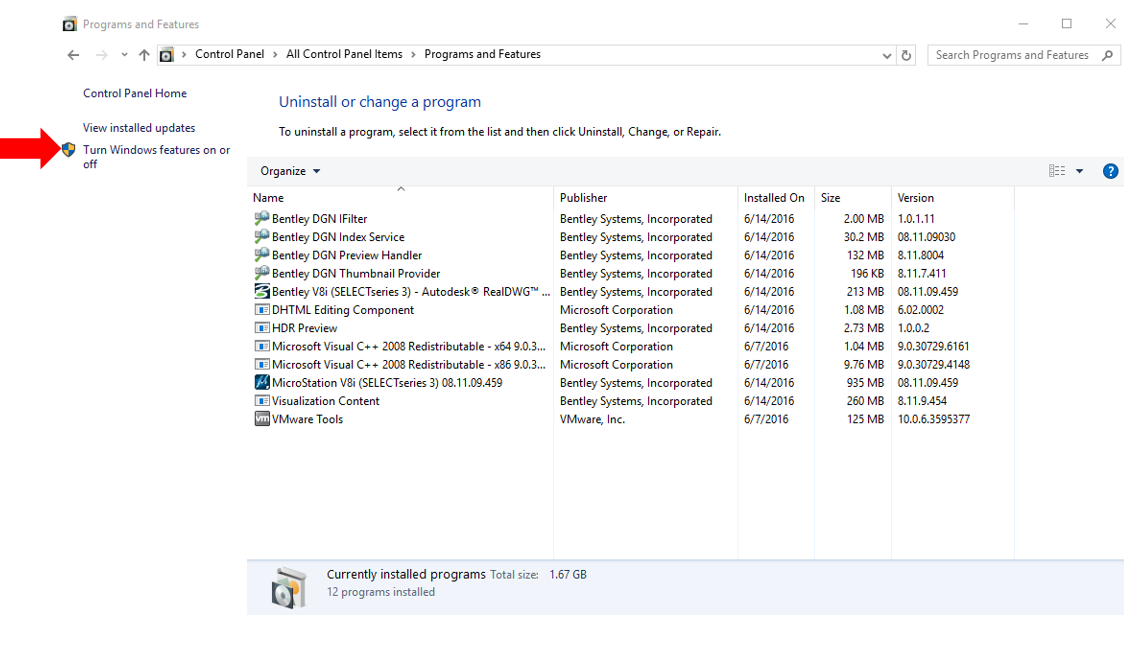The height and width of the screenshot is (645, 1124).
Task: Navigate up one level with up arrow
Action: [x=144, y=55]
